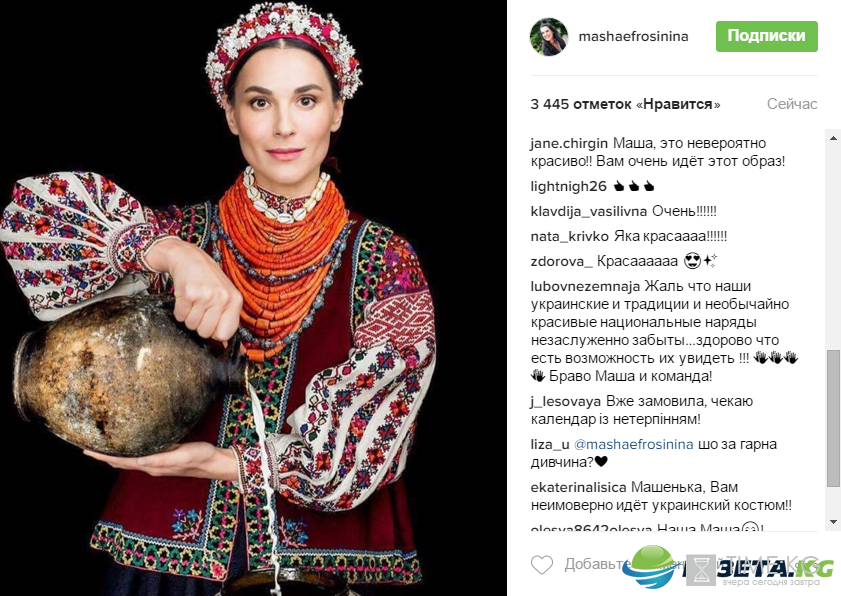Click the down arrow in the comments scrollbar
This screenshot has width=841, height=596.
click(833, 521)
